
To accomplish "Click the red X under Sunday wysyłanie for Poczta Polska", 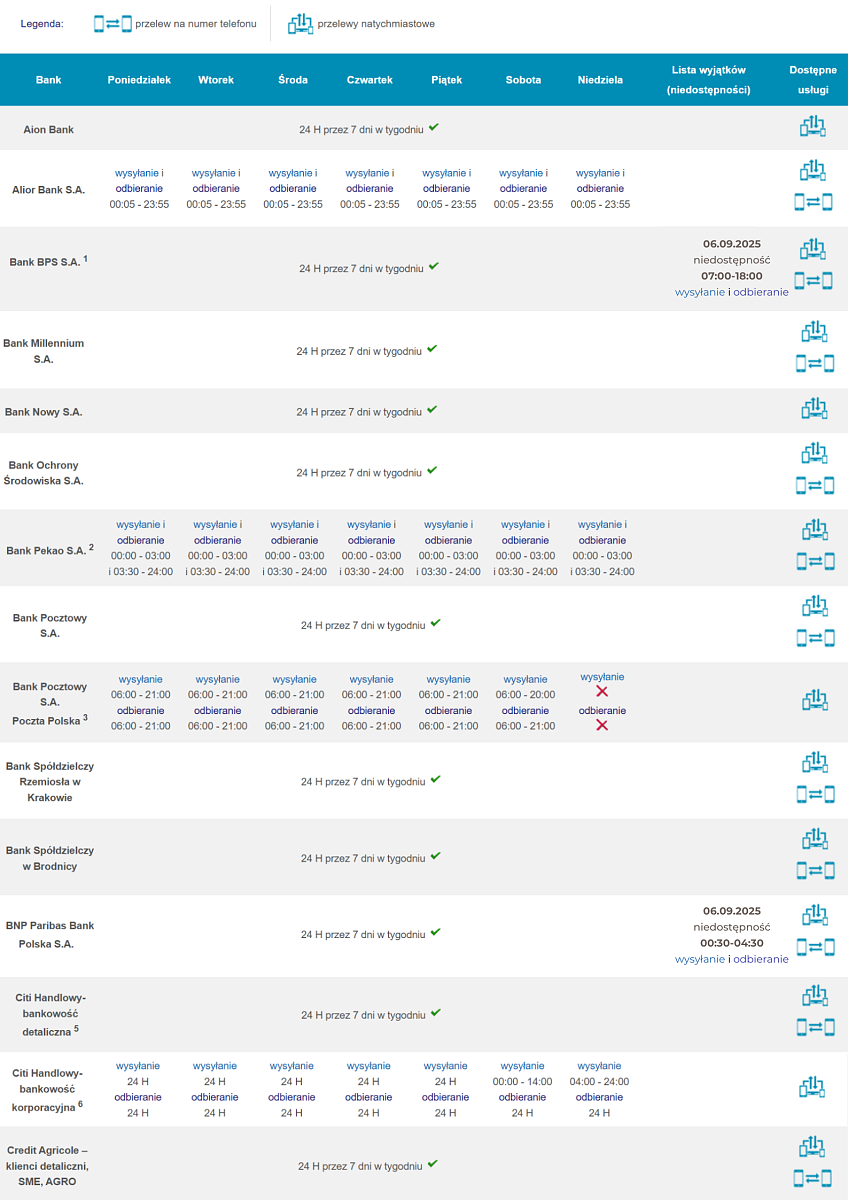I will click(602, 692).
